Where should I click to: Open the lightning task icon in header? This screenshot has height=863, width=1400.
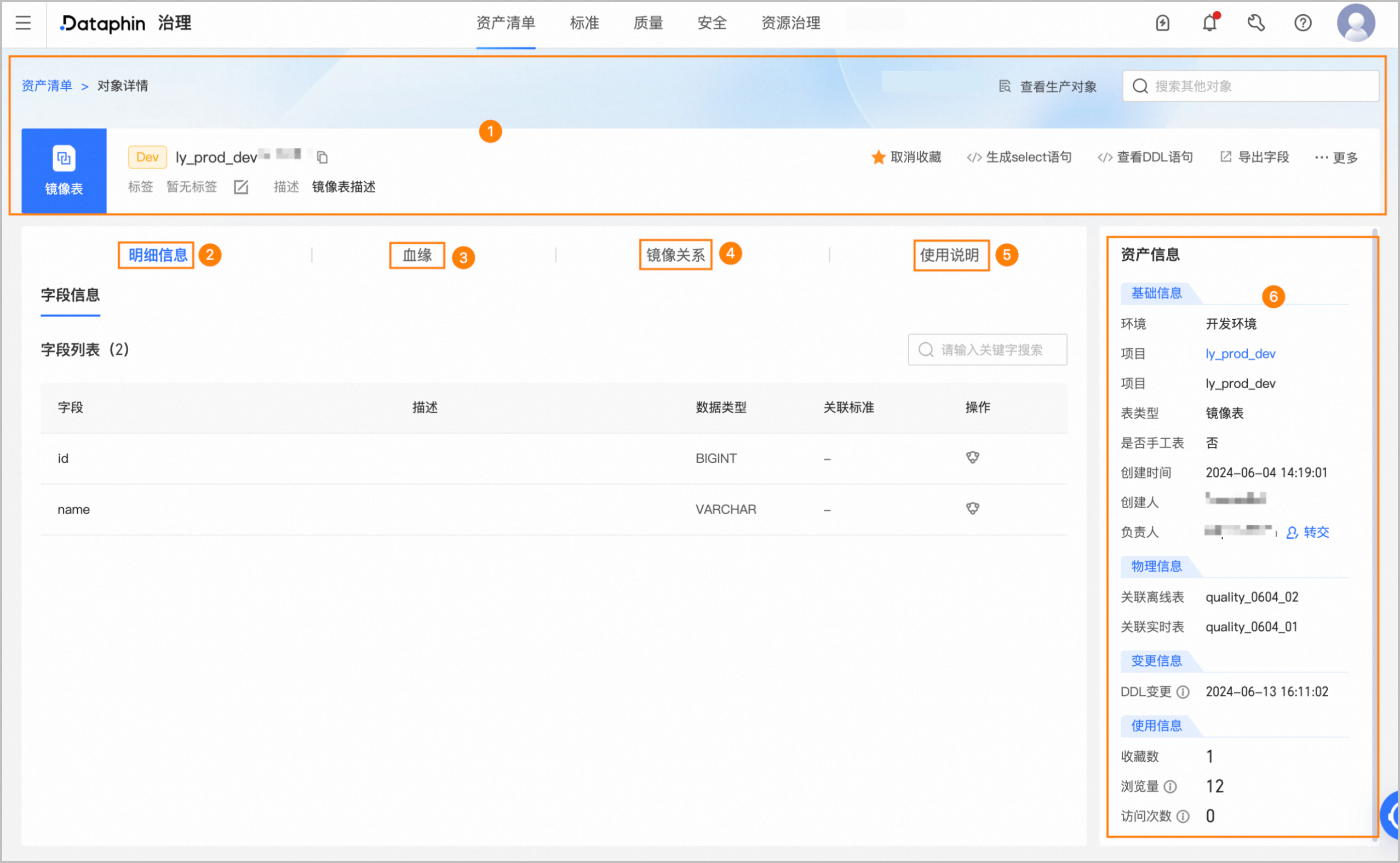[1163, 24]
